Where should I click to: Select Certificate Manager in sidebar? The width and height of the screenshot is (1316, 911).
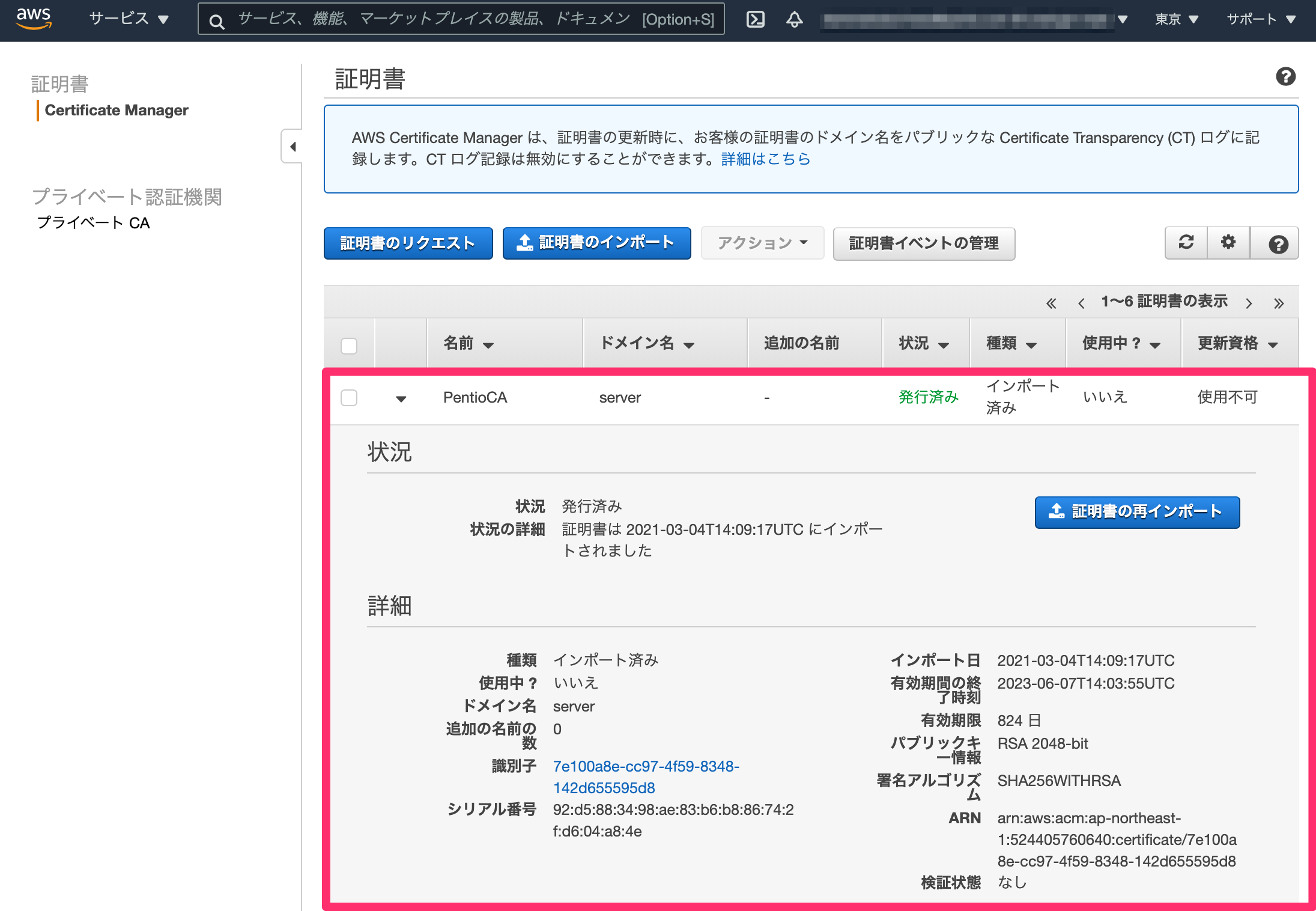click(117, 110)
